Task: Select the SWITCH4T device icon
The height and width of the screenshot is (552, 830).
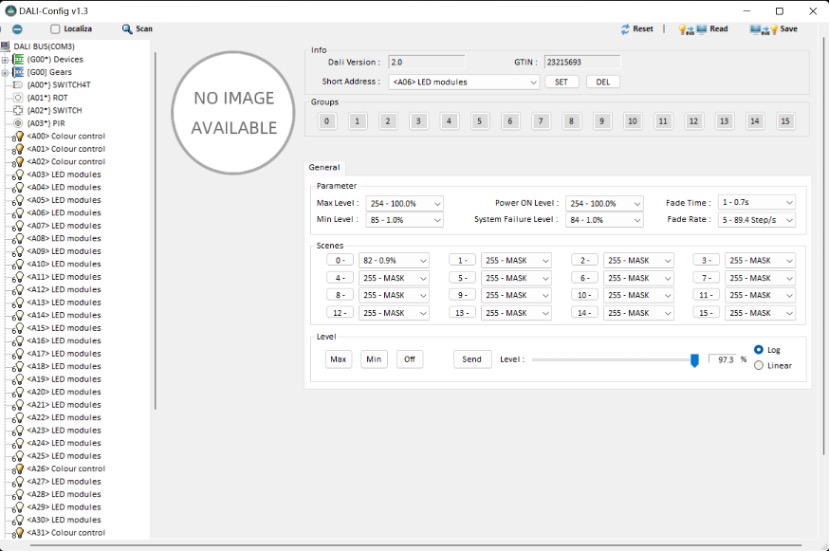Action: [x=18, y=85]
